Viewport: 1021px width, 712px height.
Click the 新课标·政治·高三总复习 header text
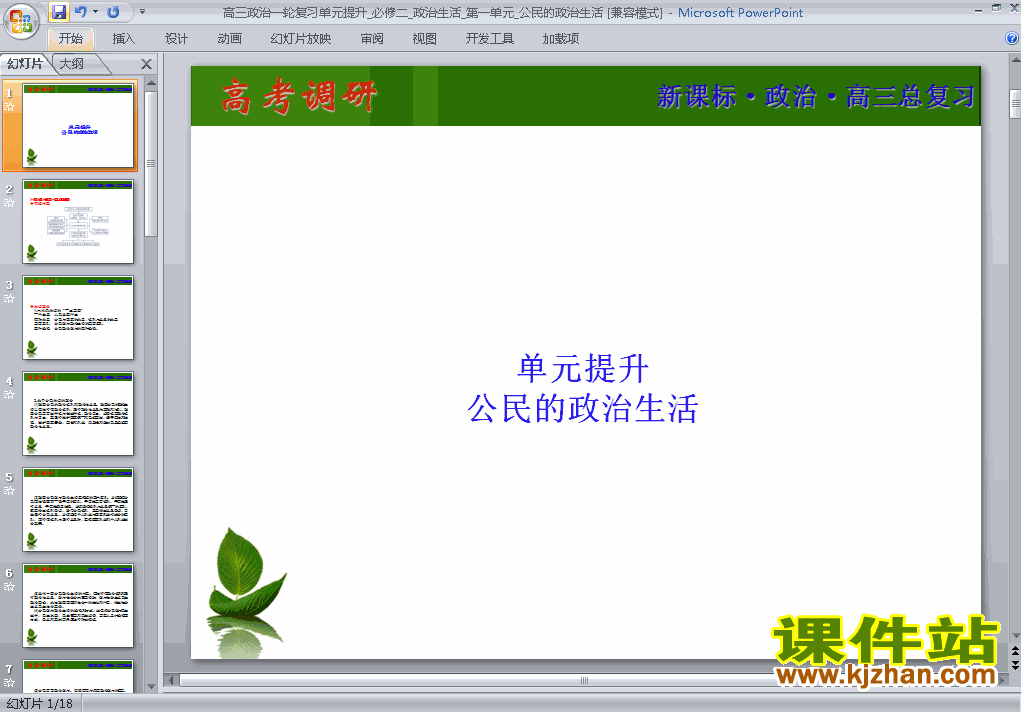tap(816, 96)
